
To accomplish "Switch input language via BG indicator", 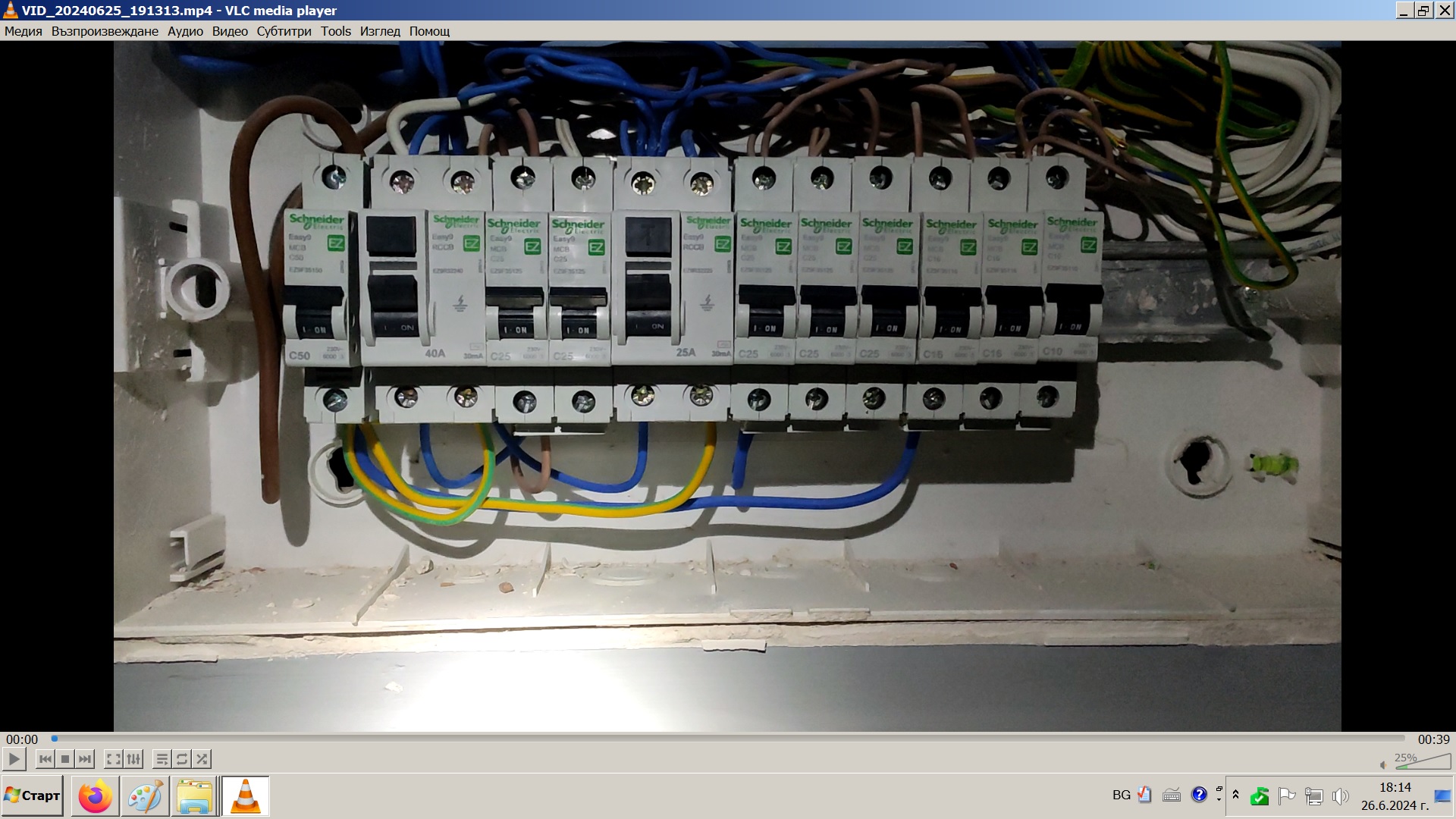I will click(1121, 795).
